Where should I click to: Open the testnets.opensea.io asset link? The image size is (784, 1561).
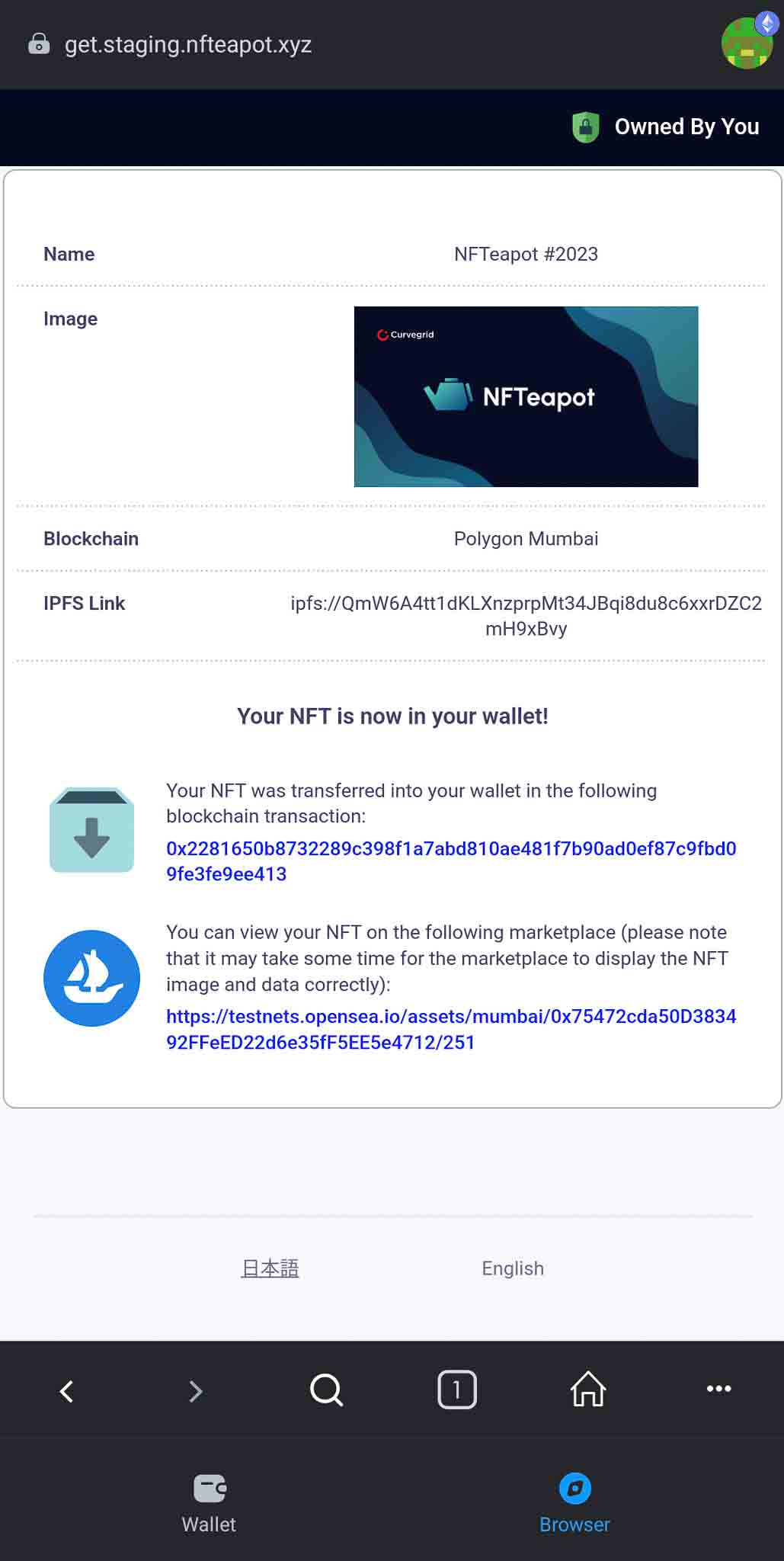coord(451,1029)
